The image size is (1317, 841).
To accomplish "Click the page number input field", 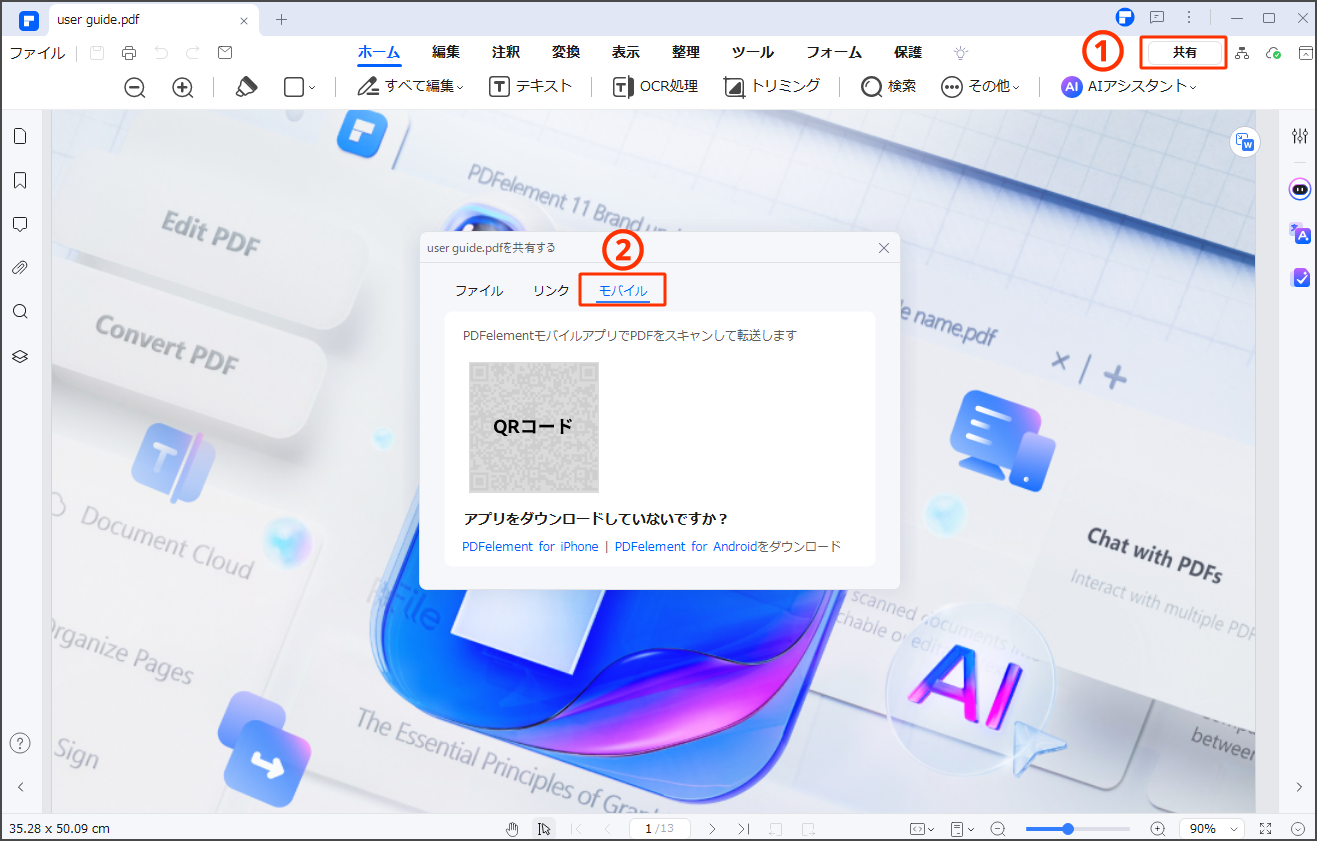I will point(661,829).
